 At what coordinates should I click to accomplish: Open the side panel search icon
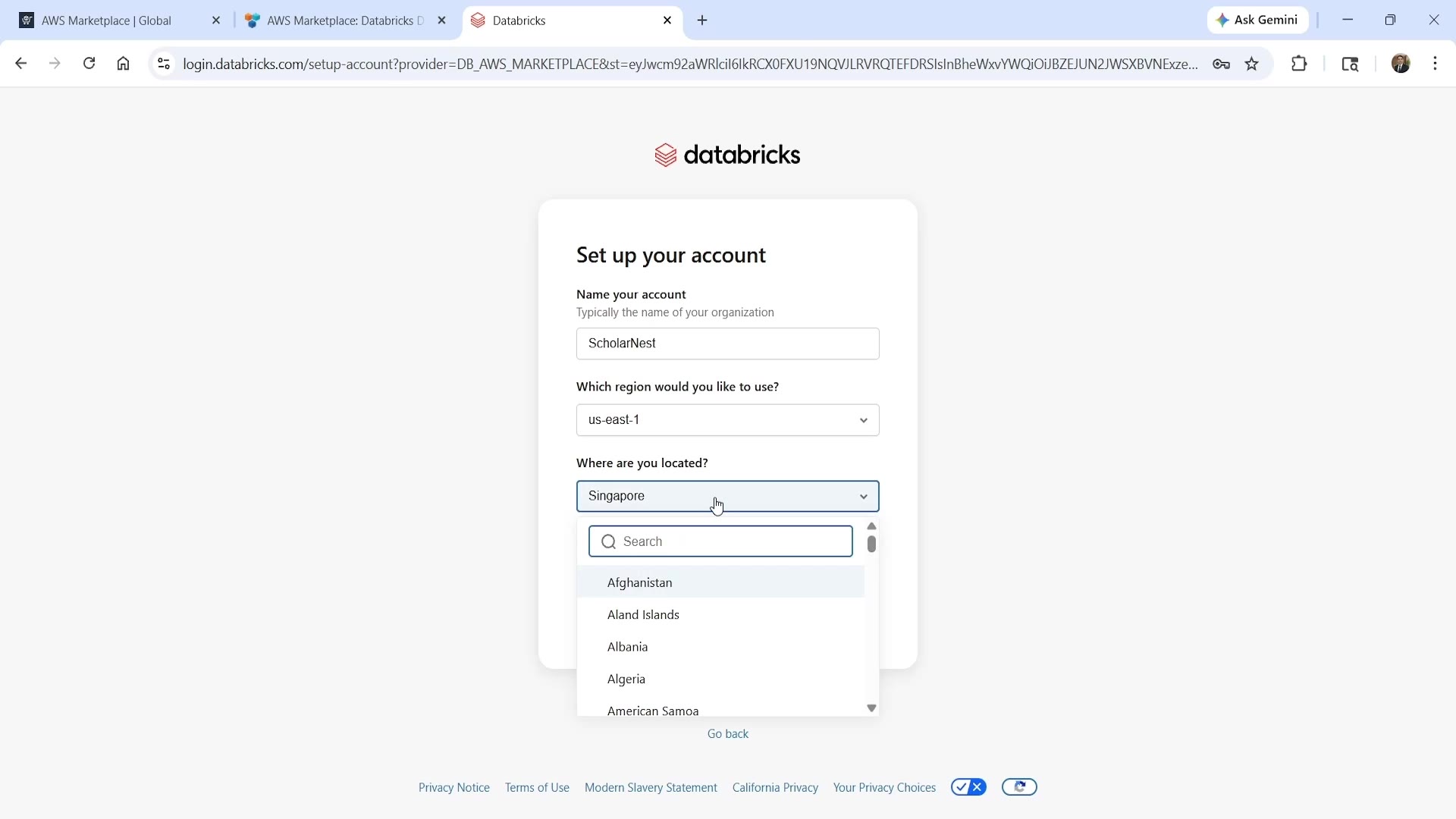click(x=1351, y=64)
